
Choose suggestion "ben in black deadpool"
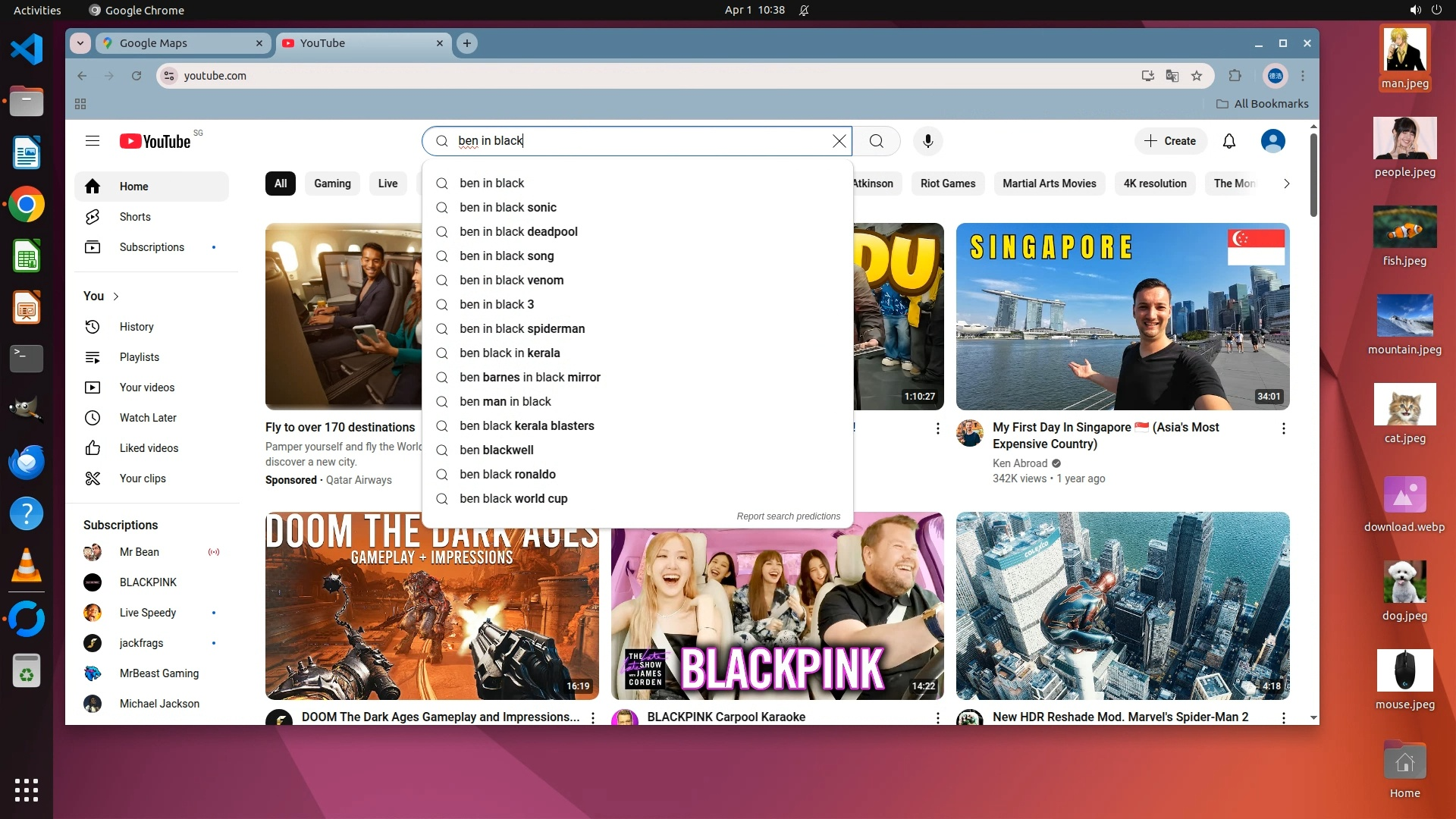pos(518,232)
